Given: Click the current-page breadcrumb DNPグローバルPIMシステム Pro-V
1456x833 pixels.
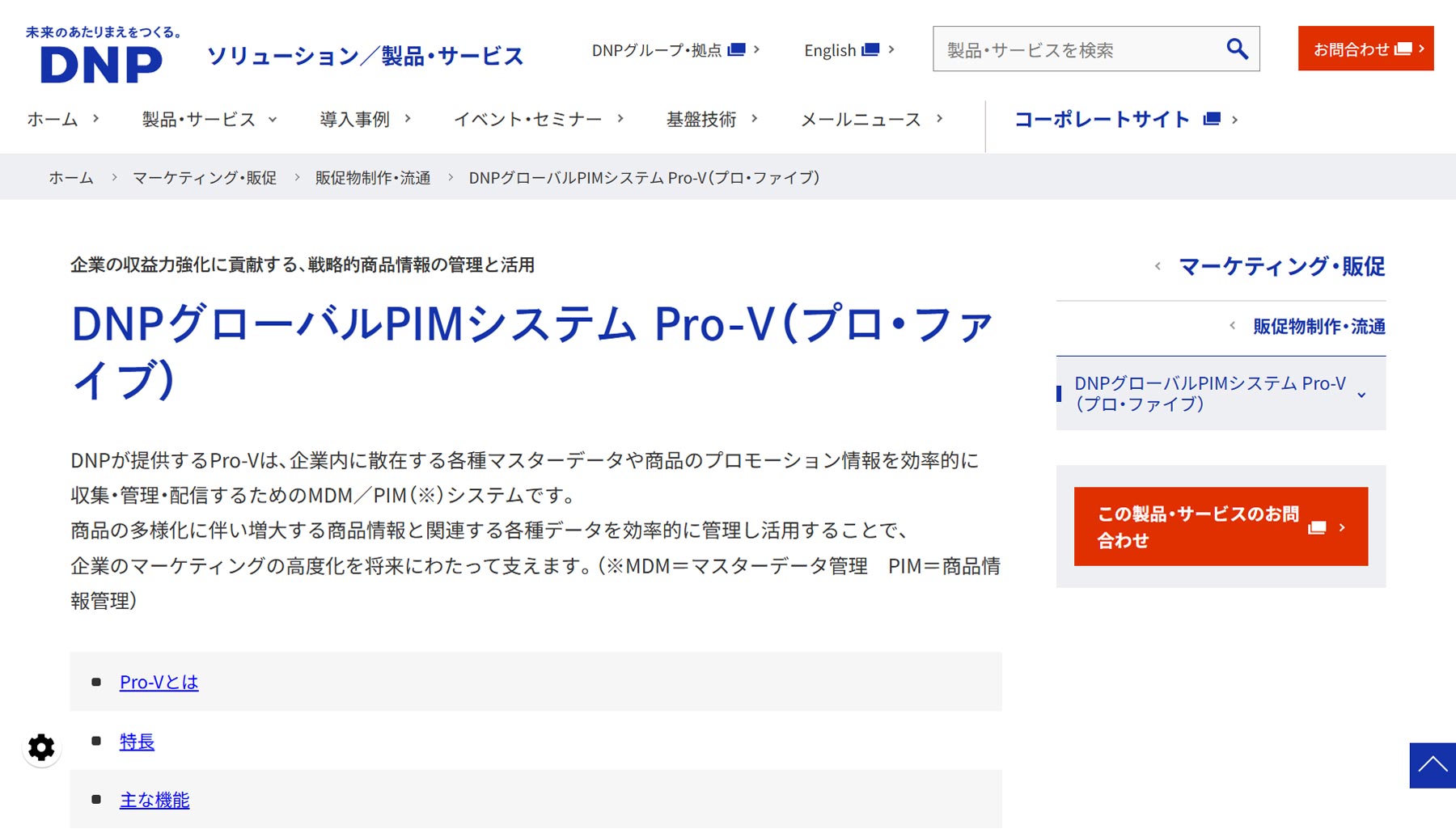Looking at the screenshot, I should coord(645,178).
